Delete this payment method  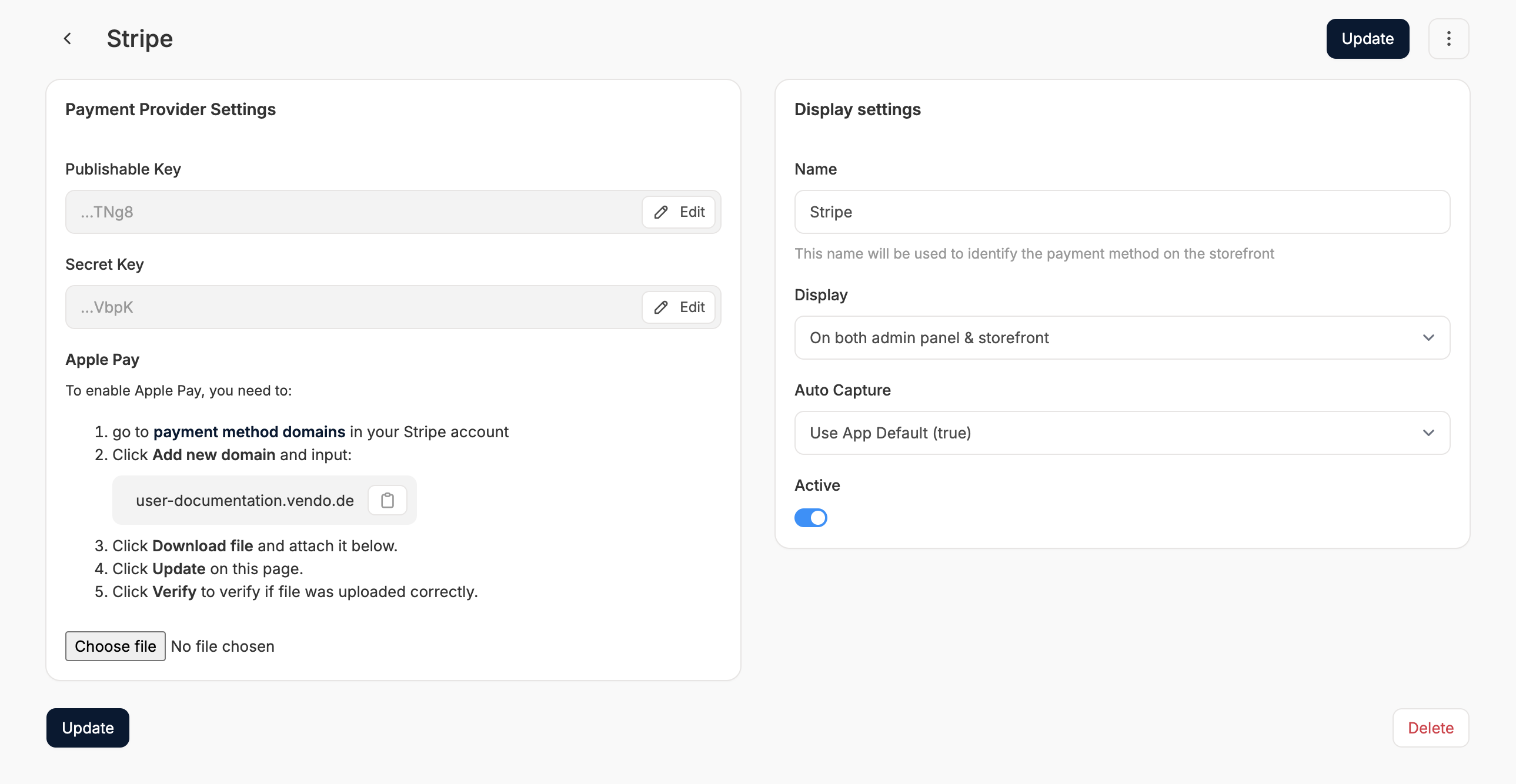(x=1430, y=728)
